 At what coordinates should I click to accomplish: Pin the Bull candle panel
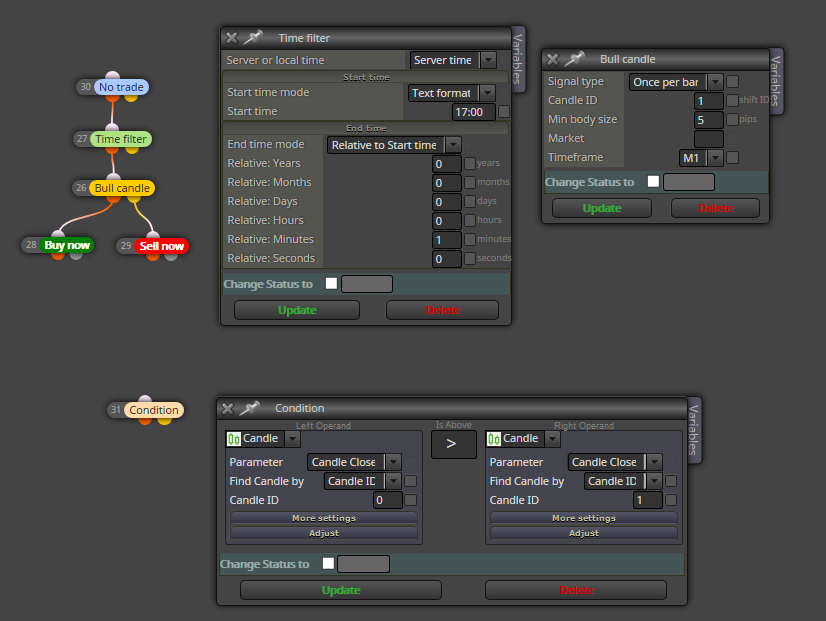coord(574,58)
